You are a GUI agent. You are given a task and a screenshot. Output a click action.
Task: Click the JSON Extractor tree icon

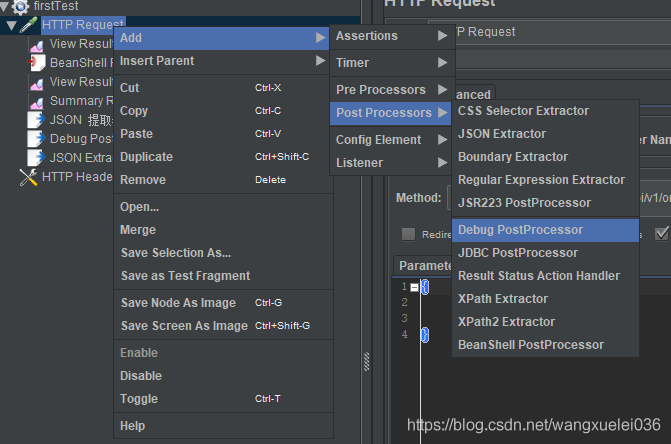[x=37, y=158]
